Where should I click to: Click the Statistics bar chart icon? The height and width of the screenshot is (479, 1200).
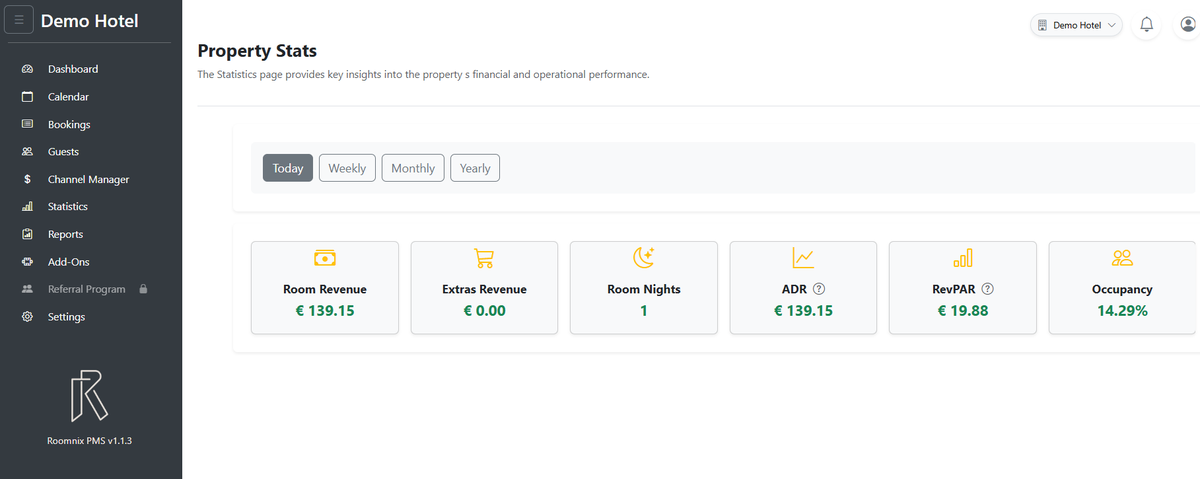pyautogui.click(x=28, y=207)
